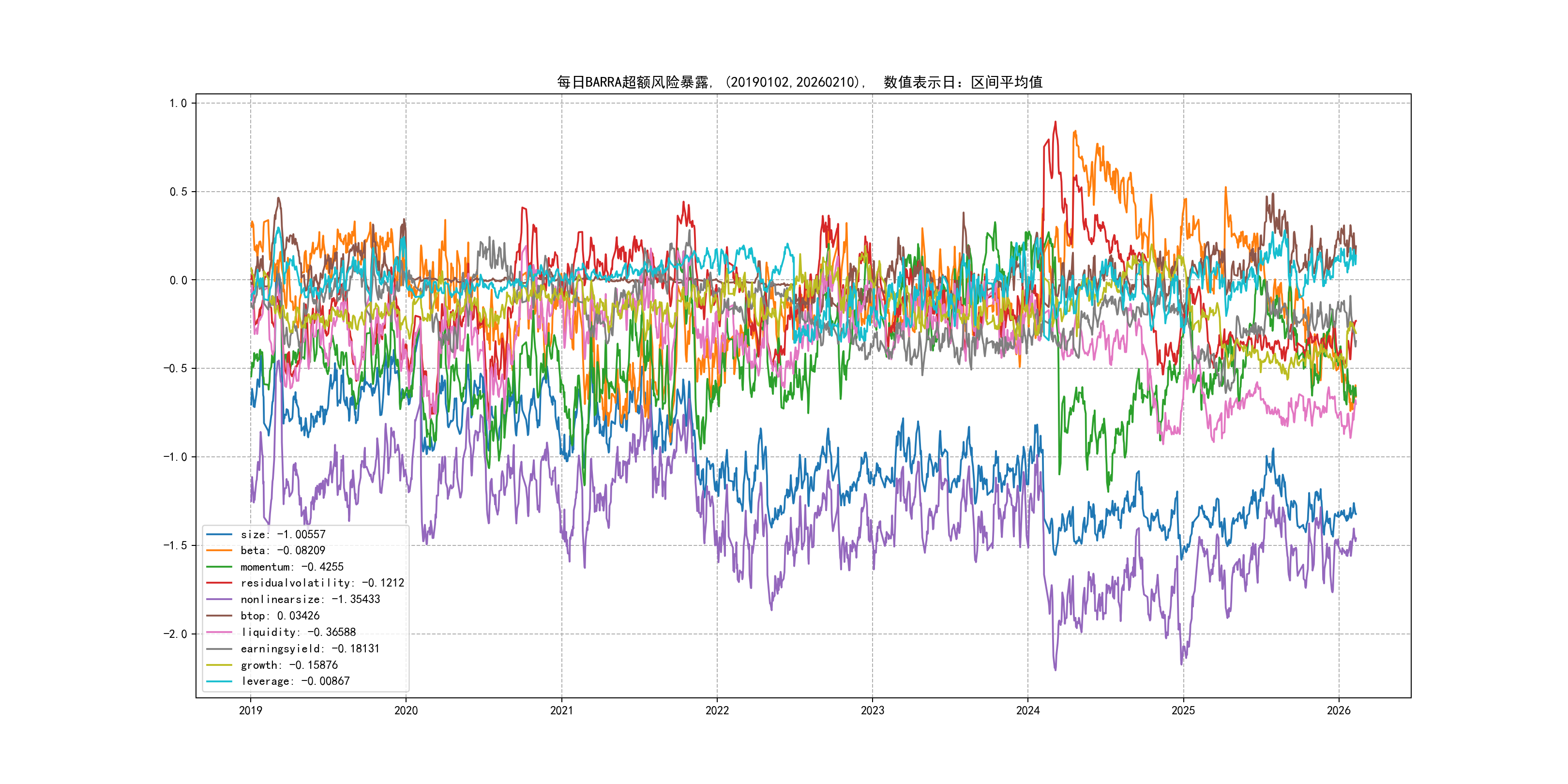Viewport: 1568px width, 784px height.
Task: Click the green momentum legend line swatch
Action: click(x=219, y=567)
